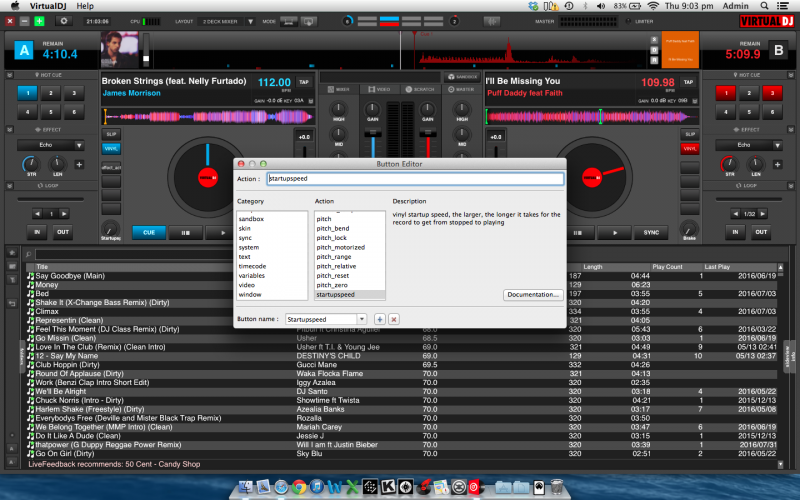Click the macOS Spotlight search icon
The image size is (800, 500).
pos(764,6)
